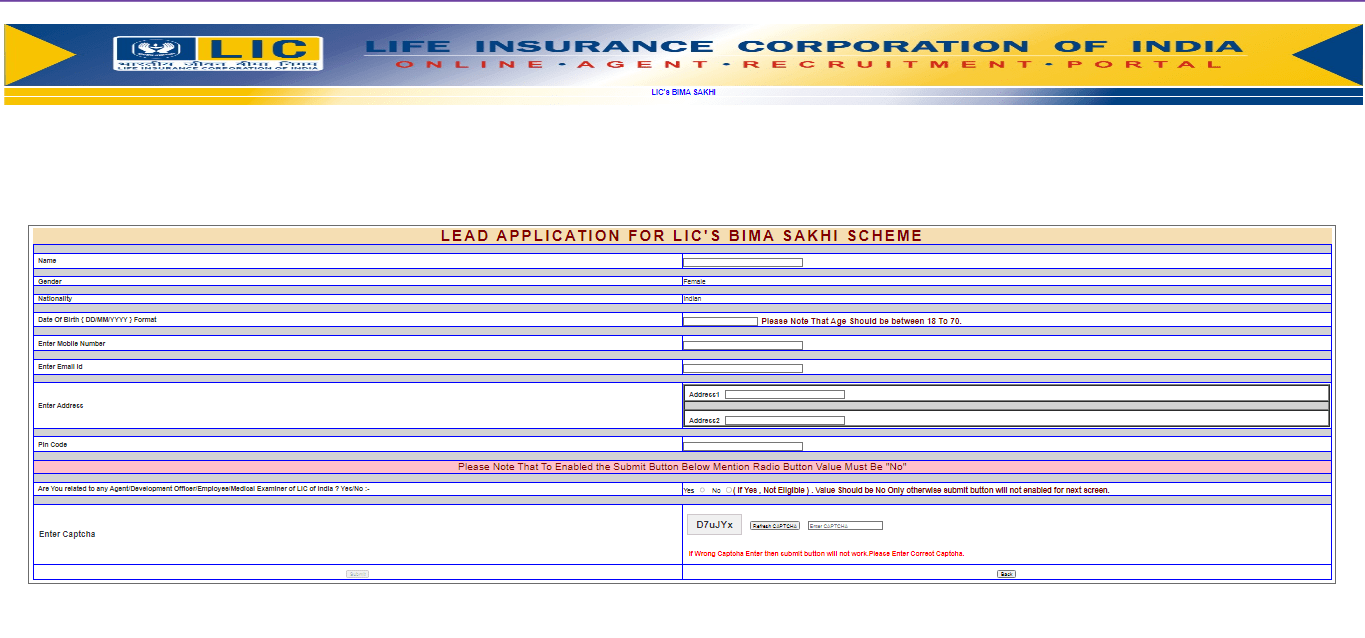Click the Female gender value
The image size is (1365, 638).
pyautogui.click(x=694, y=282)
